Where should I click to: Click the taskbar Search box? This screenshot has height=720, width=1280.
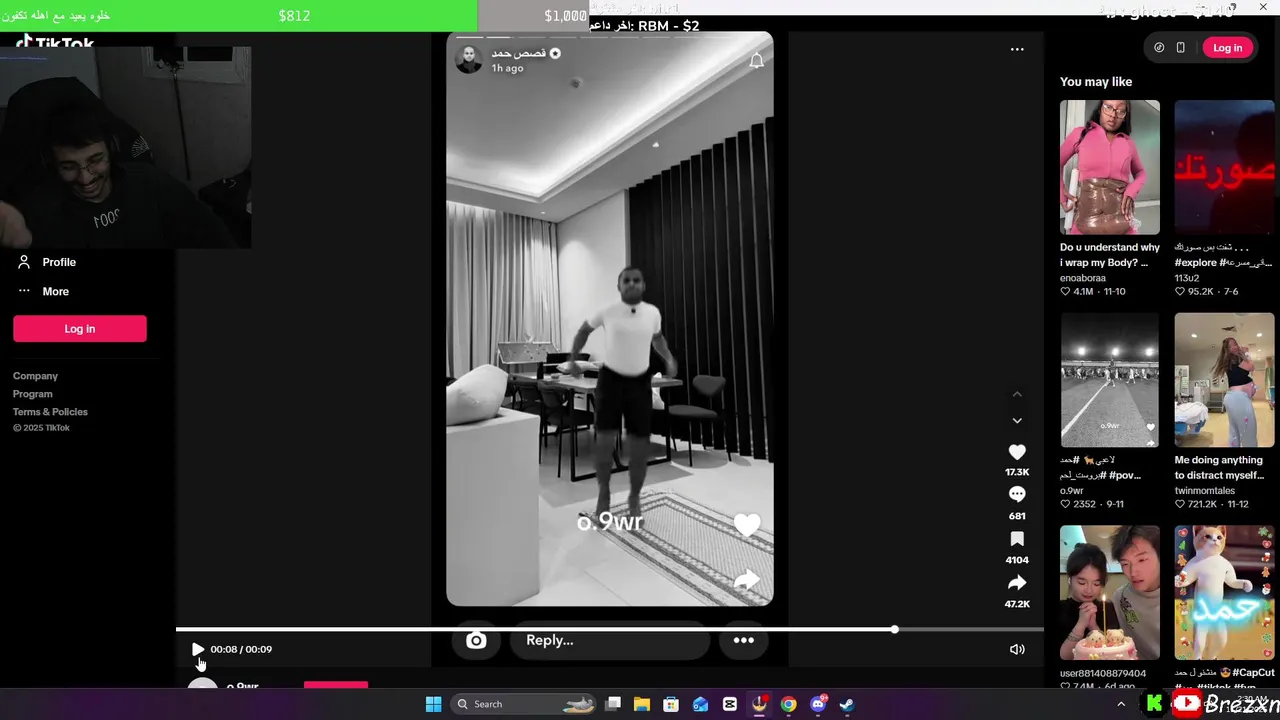coord(522,704)
